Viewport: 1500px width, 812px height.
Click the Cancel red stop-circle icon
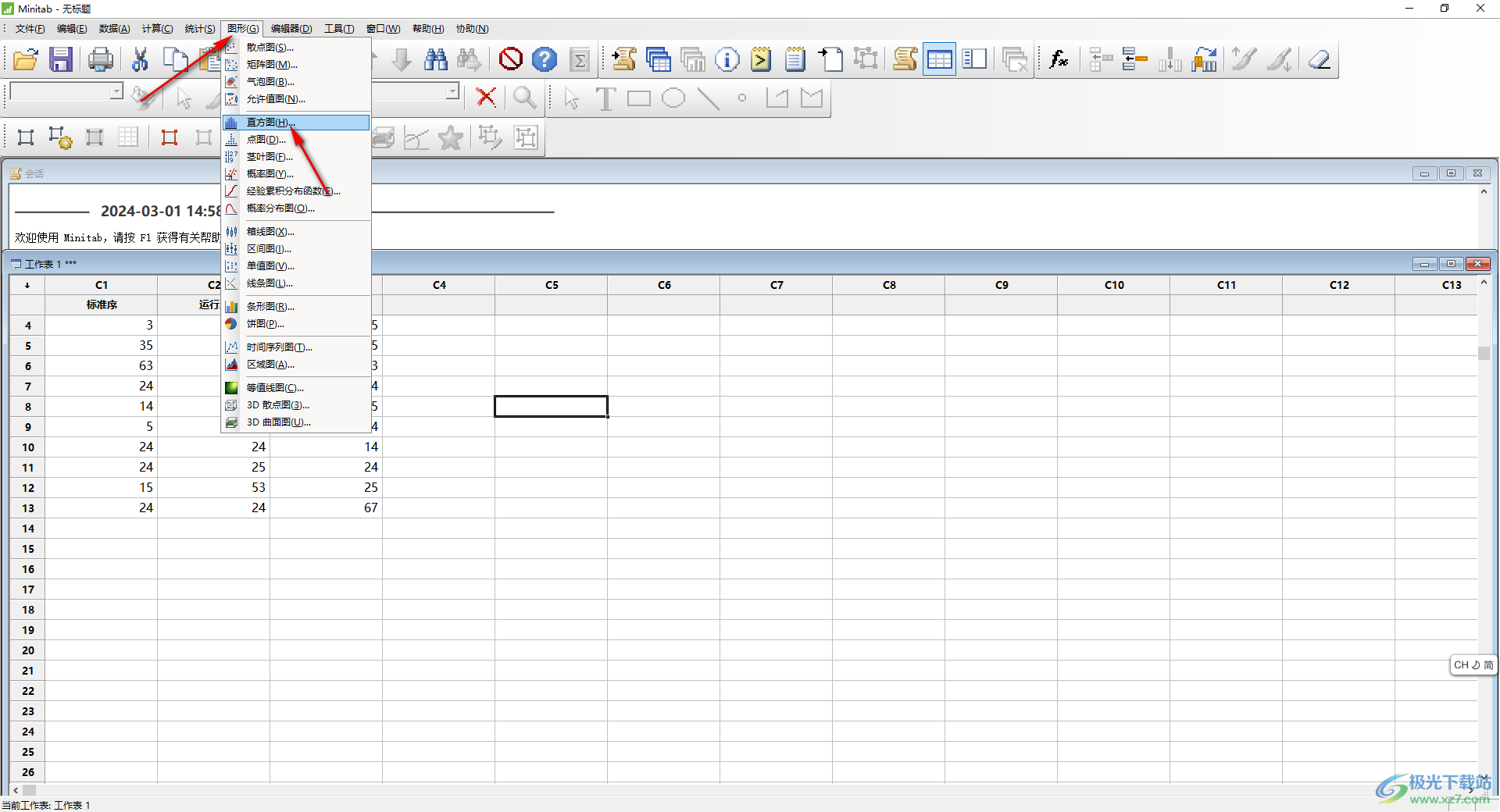(511, 59)
